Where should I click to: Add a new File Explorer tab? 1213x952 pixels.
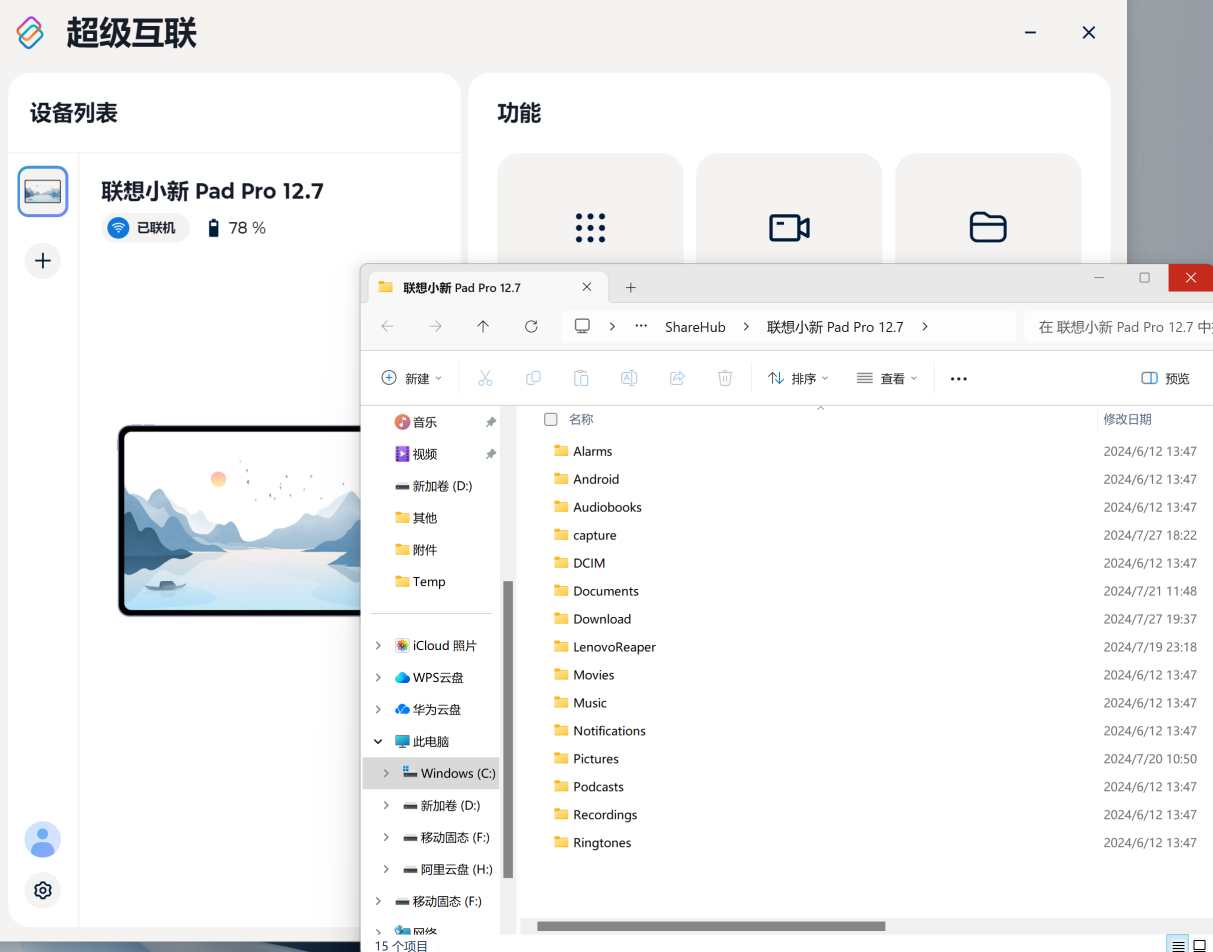click(x=630, y=288)
